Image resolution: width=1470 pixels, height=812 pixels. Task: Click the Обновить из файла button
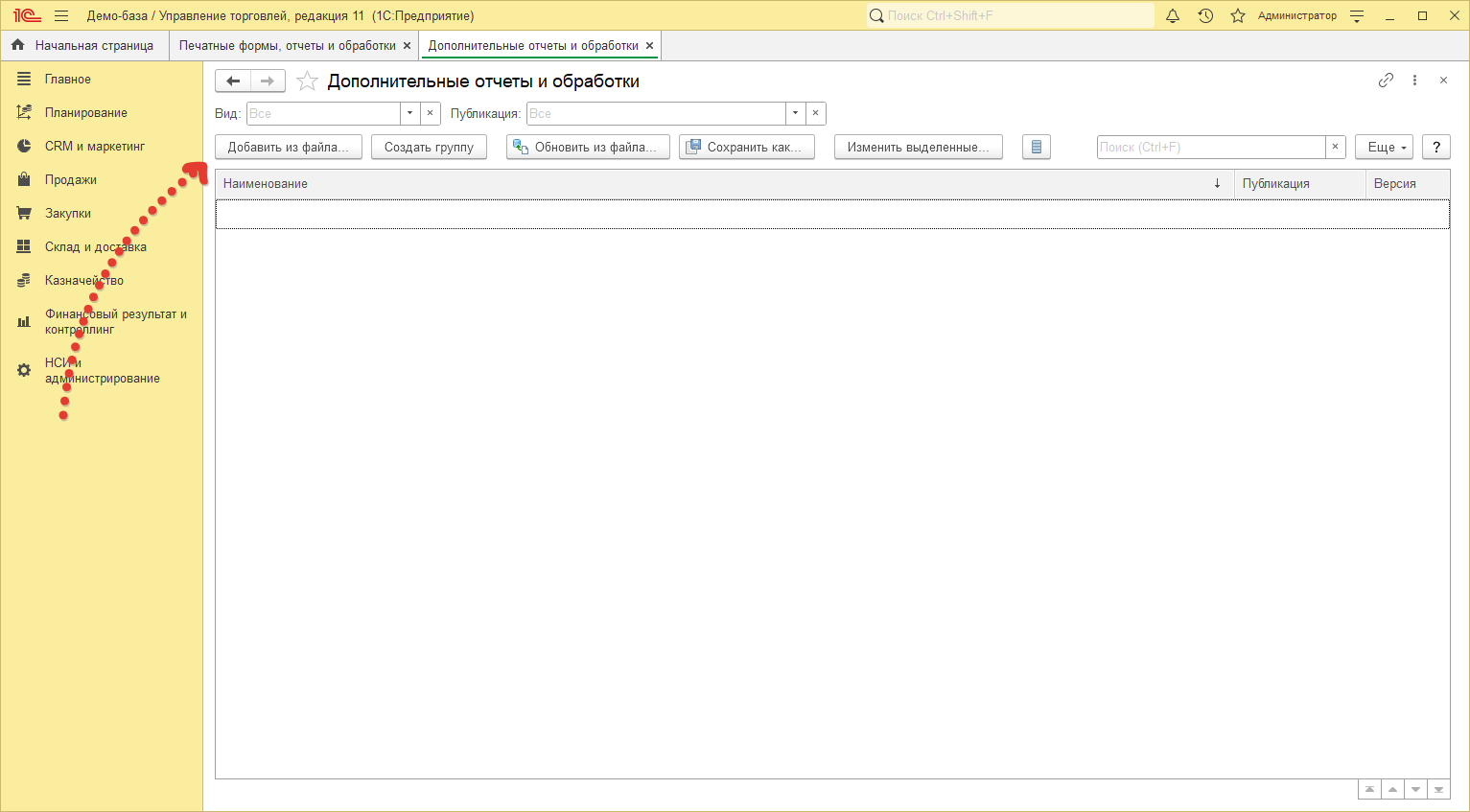(588, 147)
